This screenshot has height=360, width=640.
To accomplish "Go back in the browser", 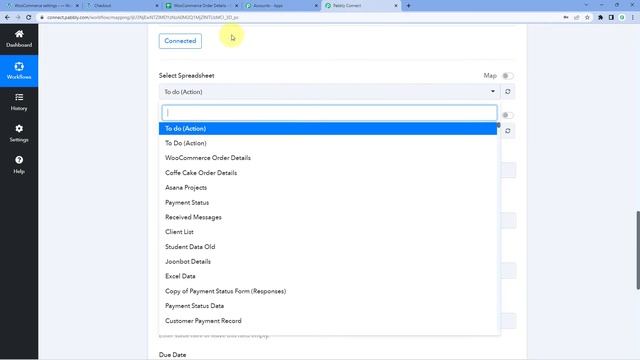I will [x=7, y=18].
